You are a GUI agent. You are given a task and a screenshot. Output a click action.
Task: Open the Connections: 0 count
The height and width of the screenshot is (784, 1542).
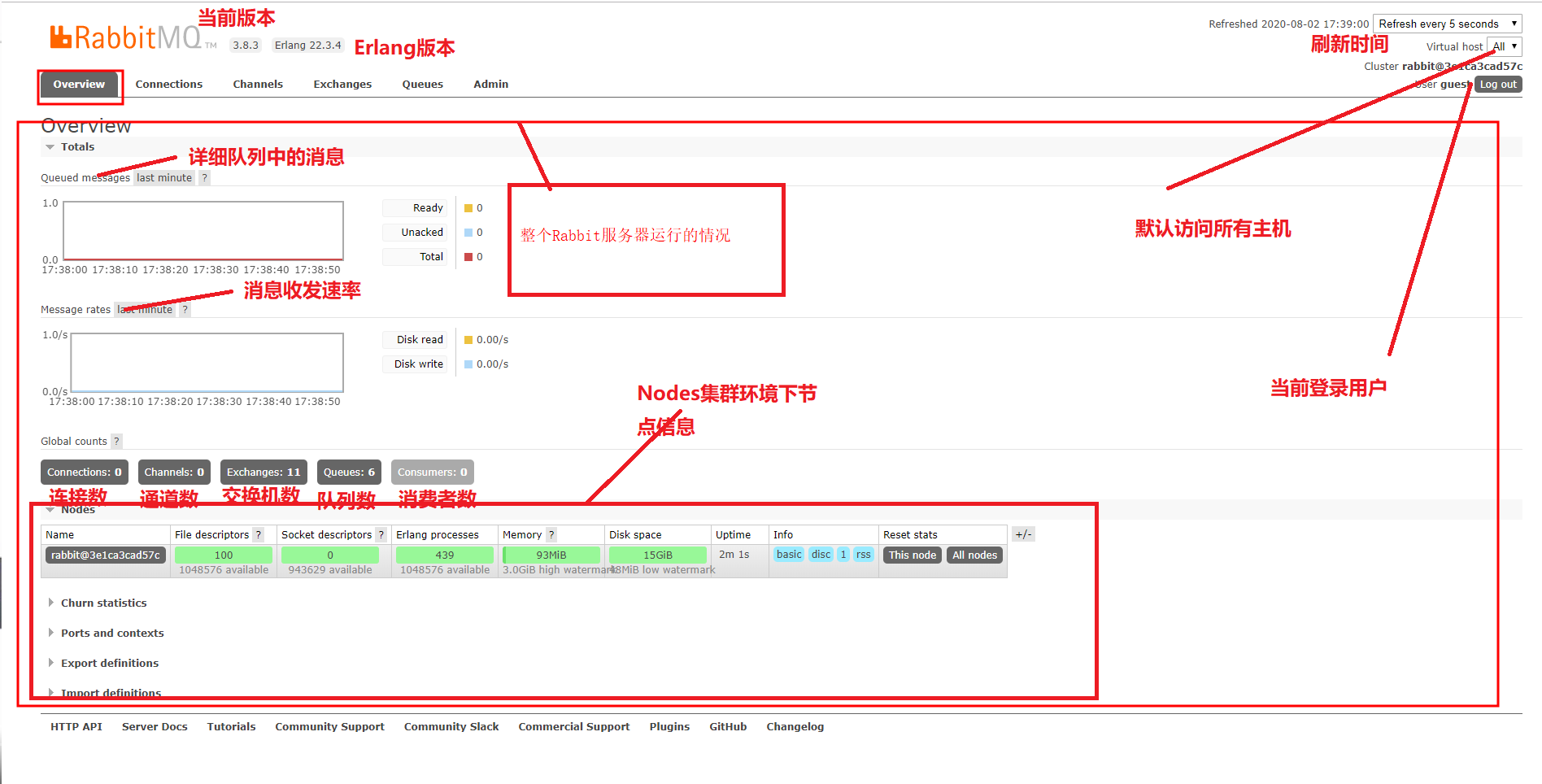[x=85, y=472]
